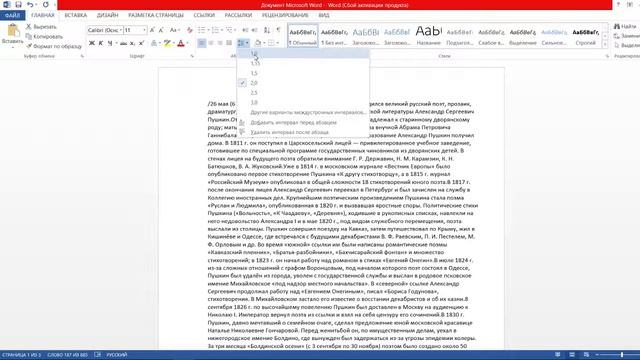640x360 pixels.
Task: Increase font size with the grow font icon
Action: click(x=152, y=30)
